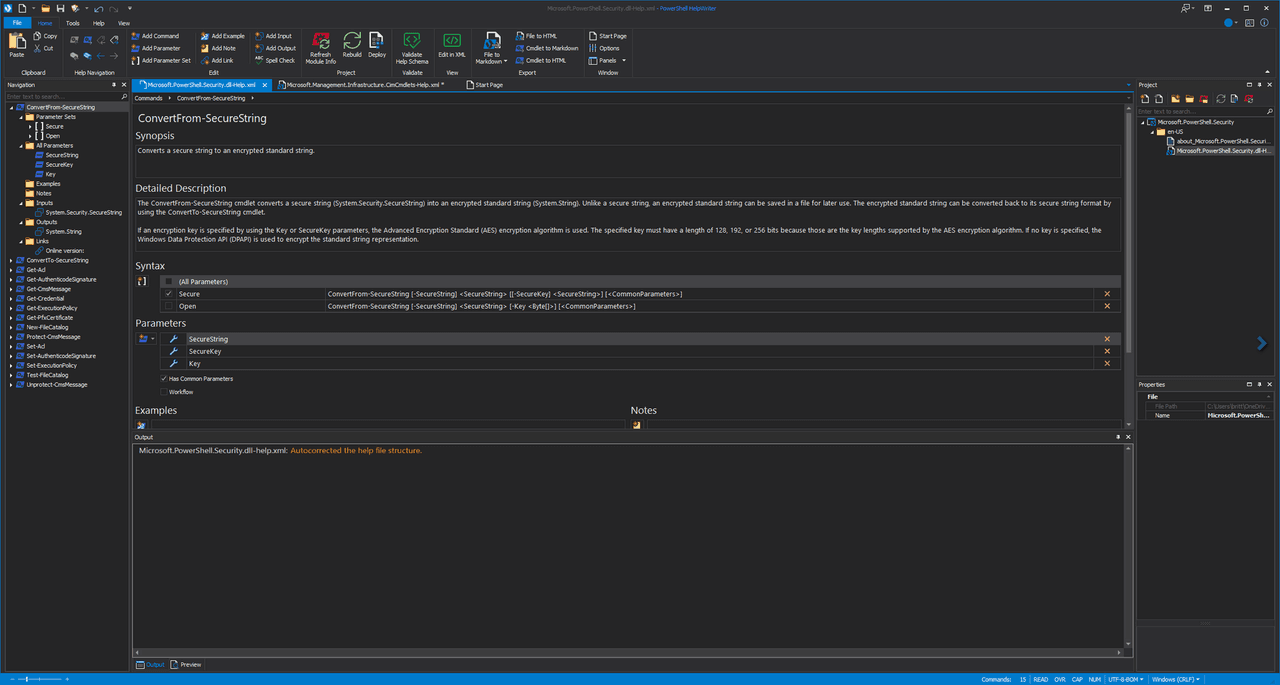Collapse en-US folder in Project panel

click(1153, 132)
